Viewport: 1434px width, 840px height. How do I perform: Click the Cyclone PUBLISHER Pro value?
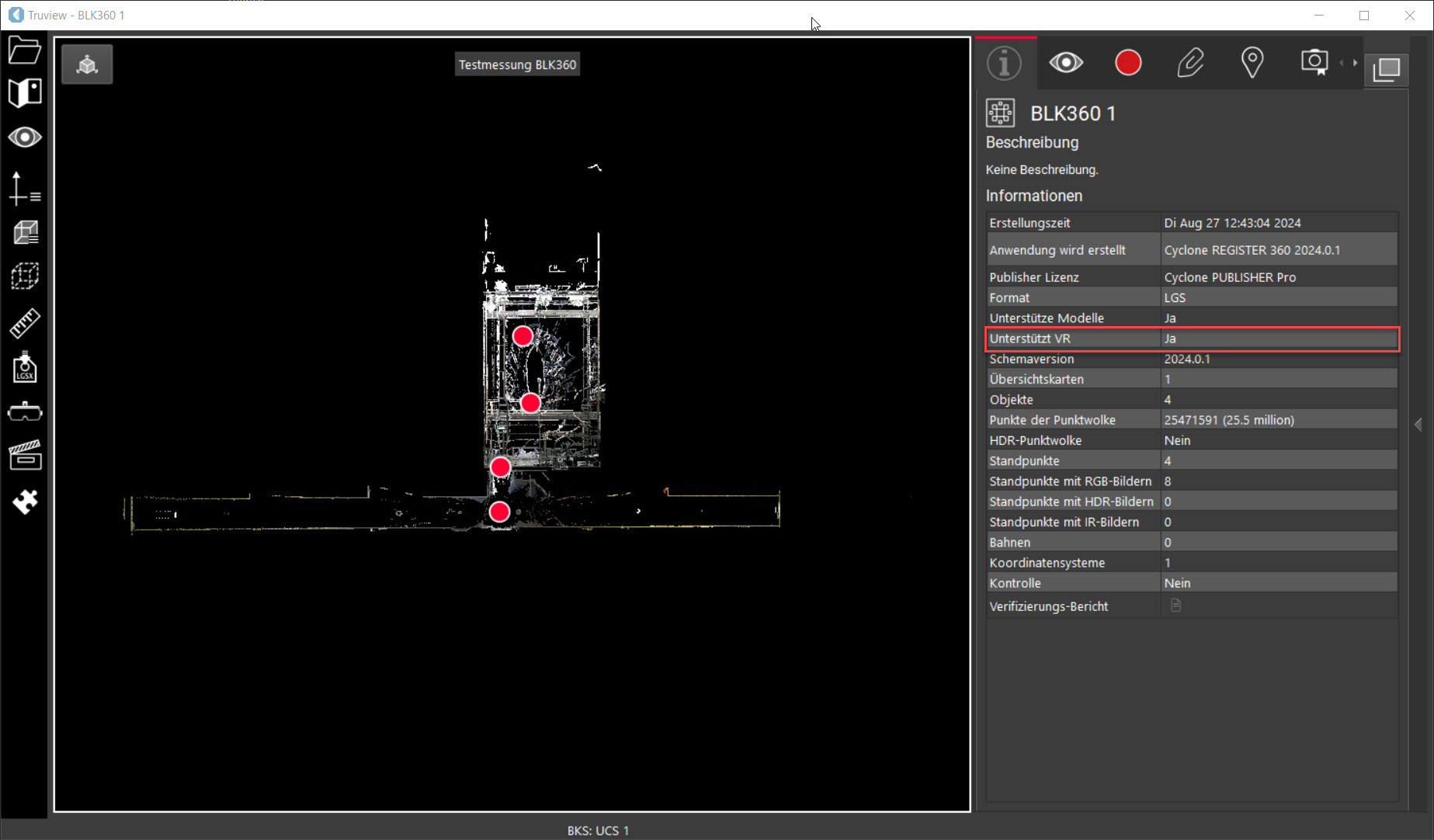point(1230,277)
